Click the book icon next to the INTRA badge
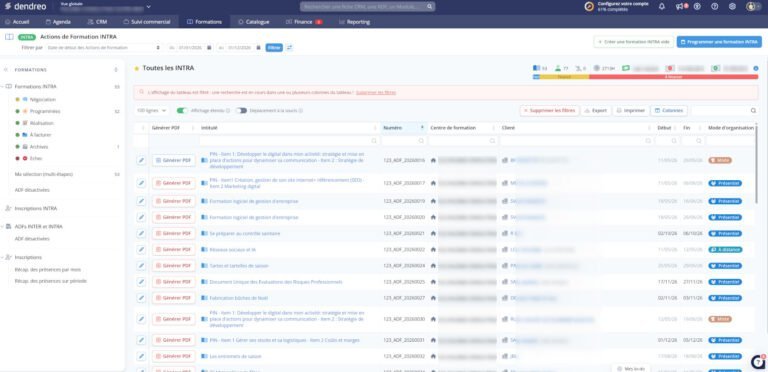 pyautogui.click(x=9, y=37)
